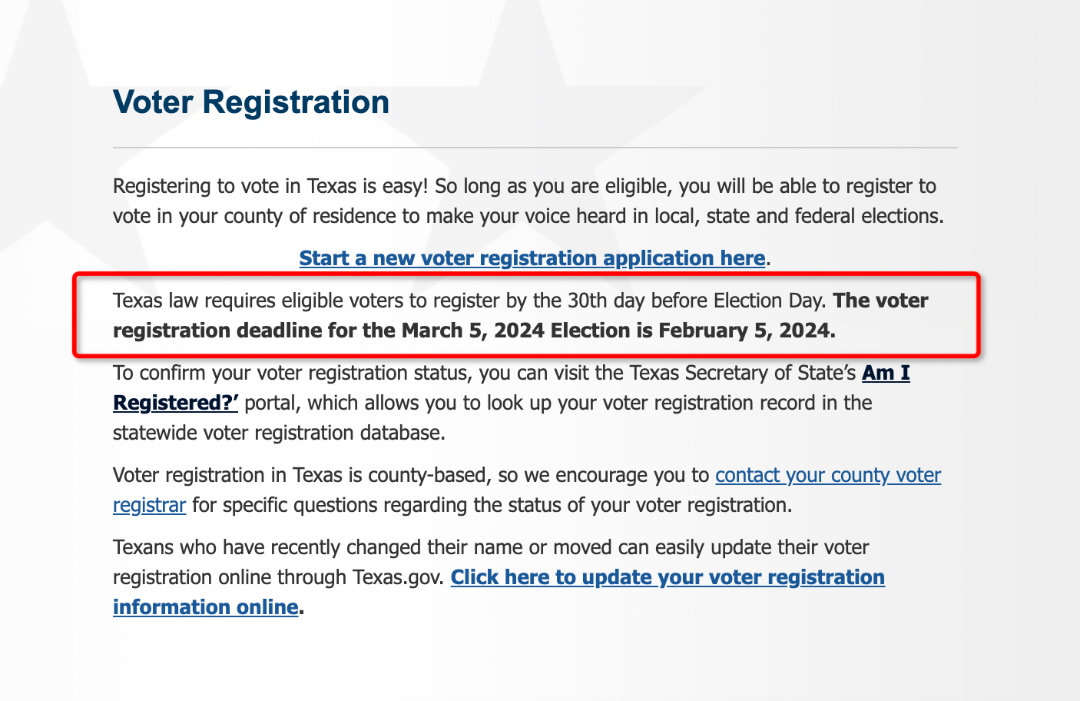
Task: Open the 'Am I Registered?' portal link
Action: click(885, 374)
